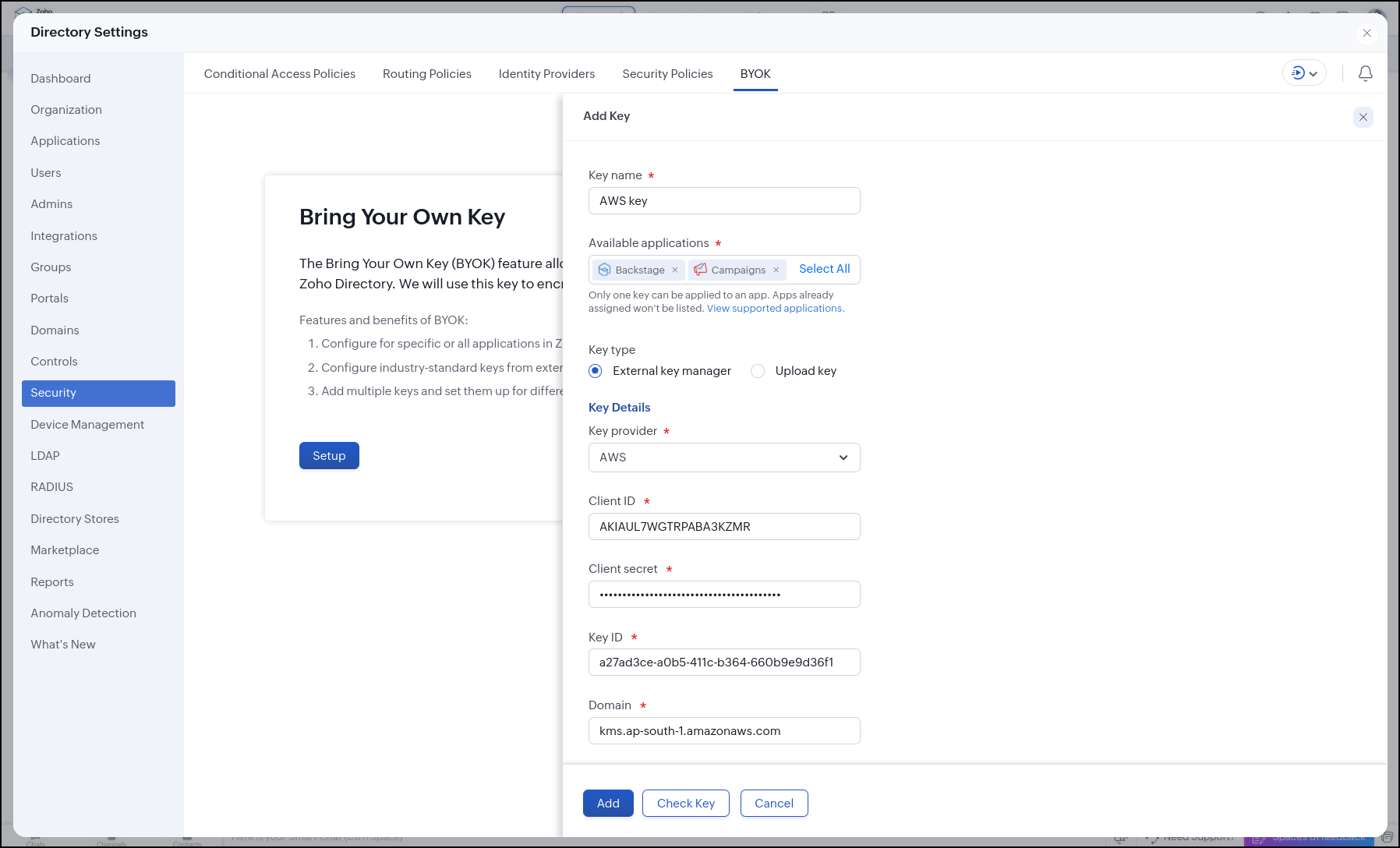The width and height of the screenshot is (1400, 848).
Task: Open Portals in sidebar
Action: tap(98, 299)
